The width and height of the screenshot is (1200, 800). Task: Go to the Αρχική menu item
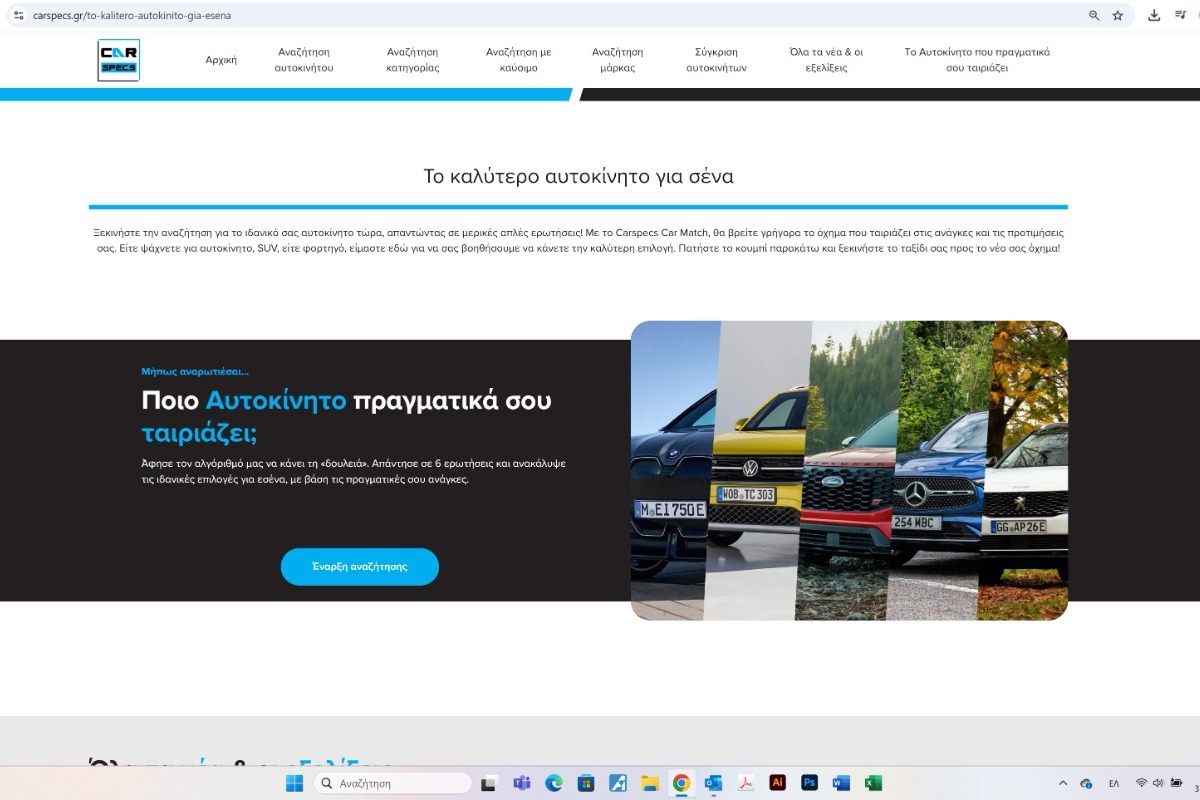pos(221,60)
